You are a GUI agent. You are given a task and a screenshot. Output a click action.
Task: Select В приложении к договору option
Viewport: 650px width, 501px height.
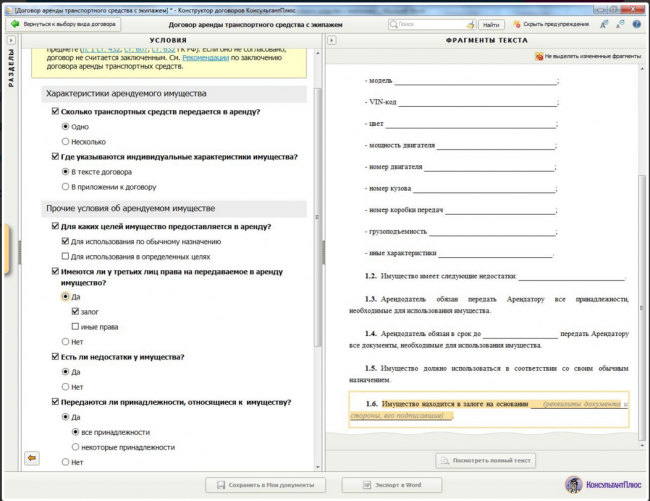(x=65, y=186)
